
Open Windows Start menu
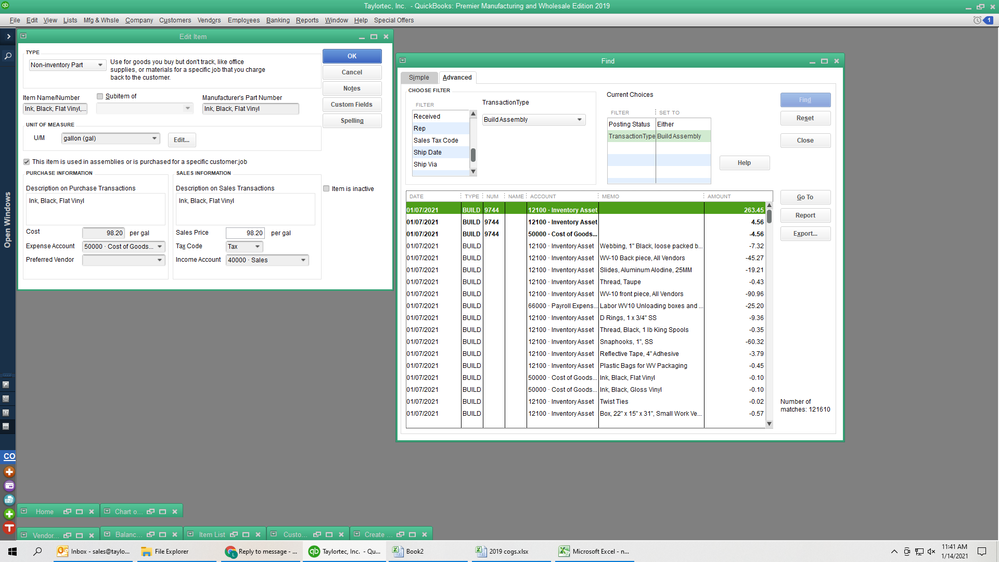(x=13, y=551)
